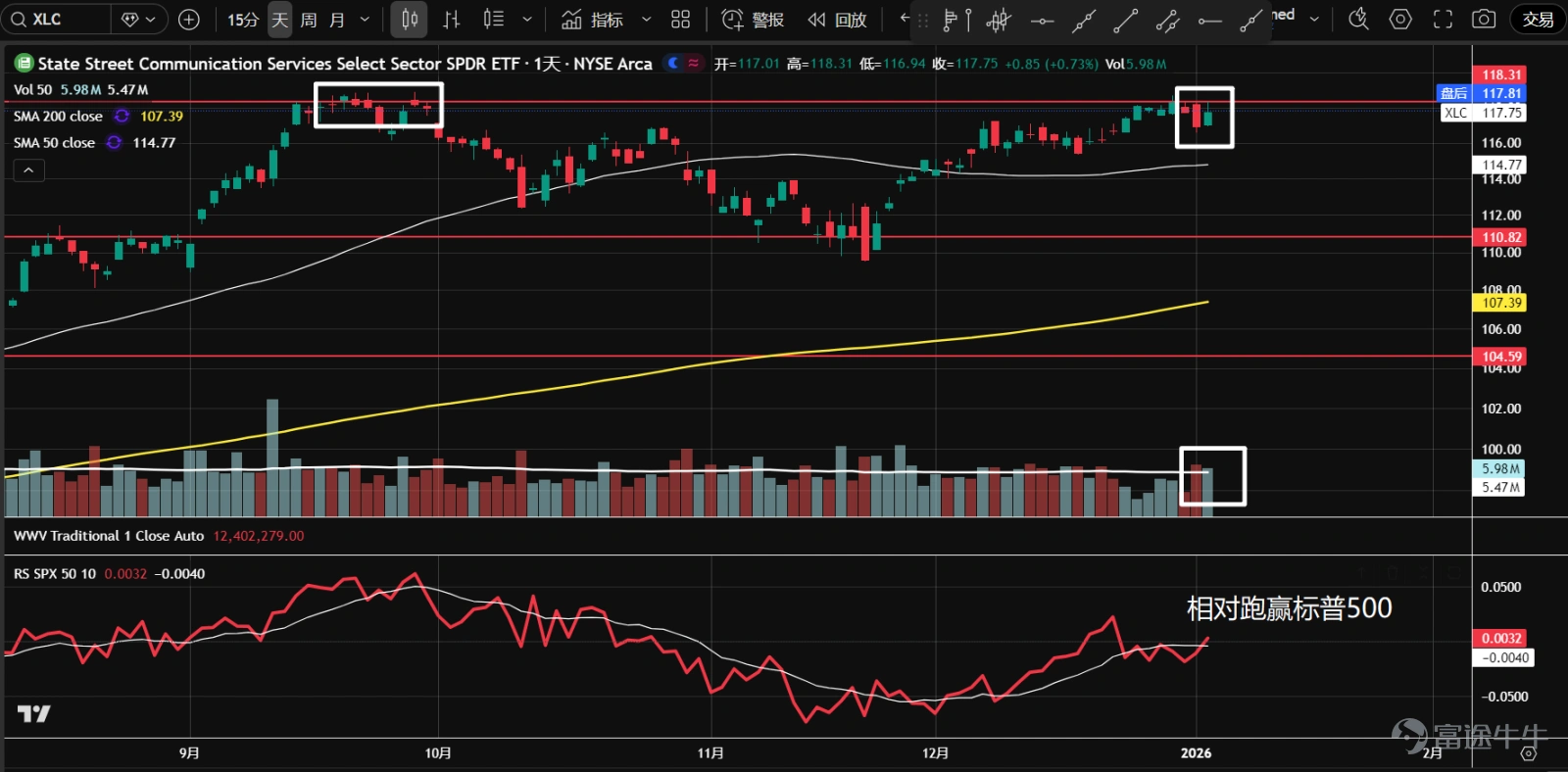Image resolution: width=1568 pixels, height=772 pixels.
Task: Select the 天 daily timeframe
Action: point(280,20)
